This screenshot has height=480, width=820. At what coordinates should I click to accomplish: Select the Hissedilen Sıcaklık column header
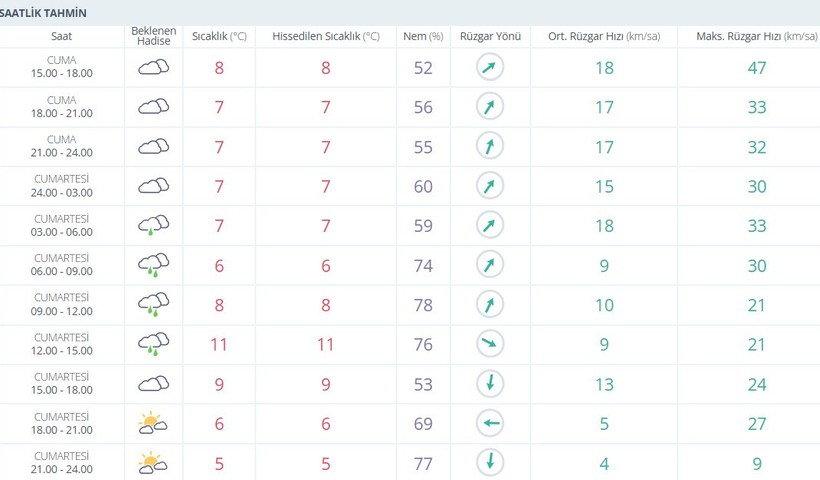(x=326, y=37)
